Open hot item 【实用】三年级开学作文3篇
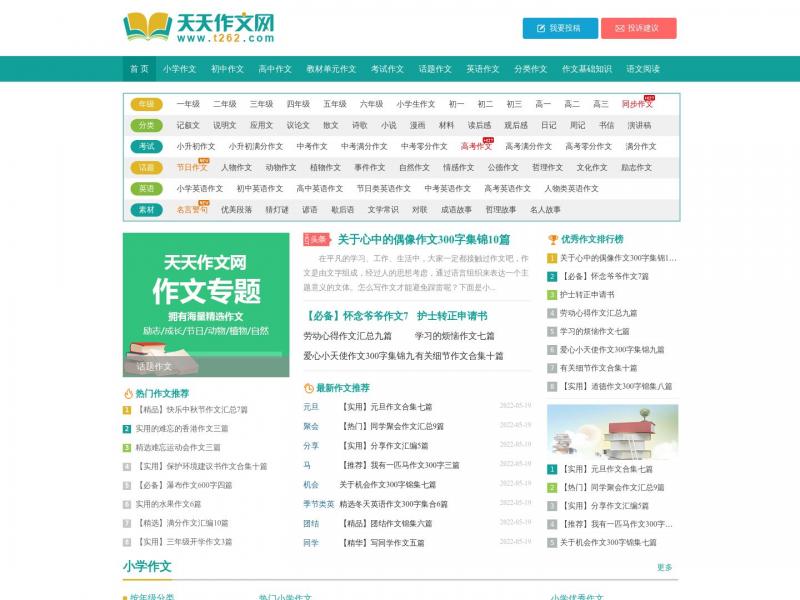 pyautogui.click(x=184, y=542)
